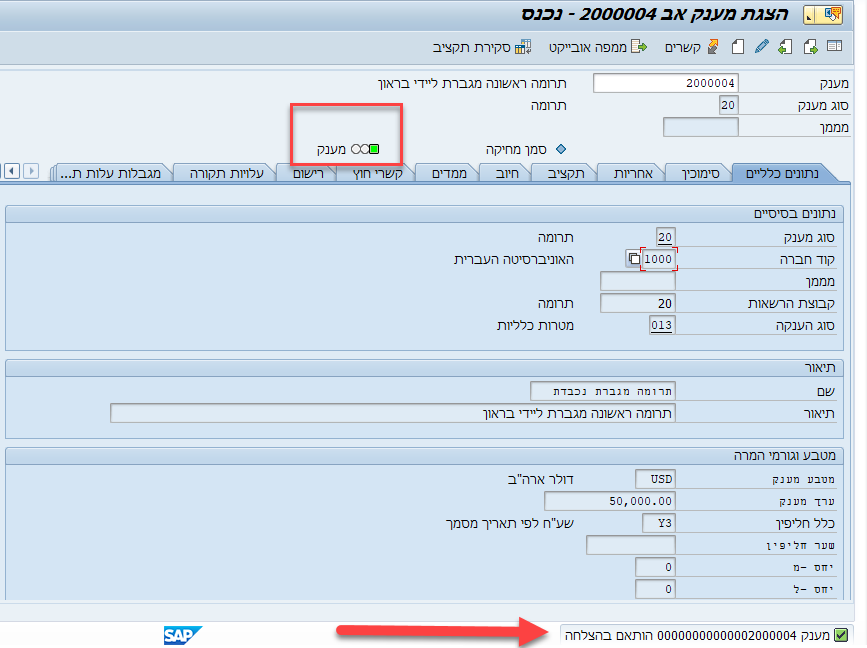Click the נתונים בסיסיים section header
The height and width of the screenshot is (648, 867).
[795, 213]
